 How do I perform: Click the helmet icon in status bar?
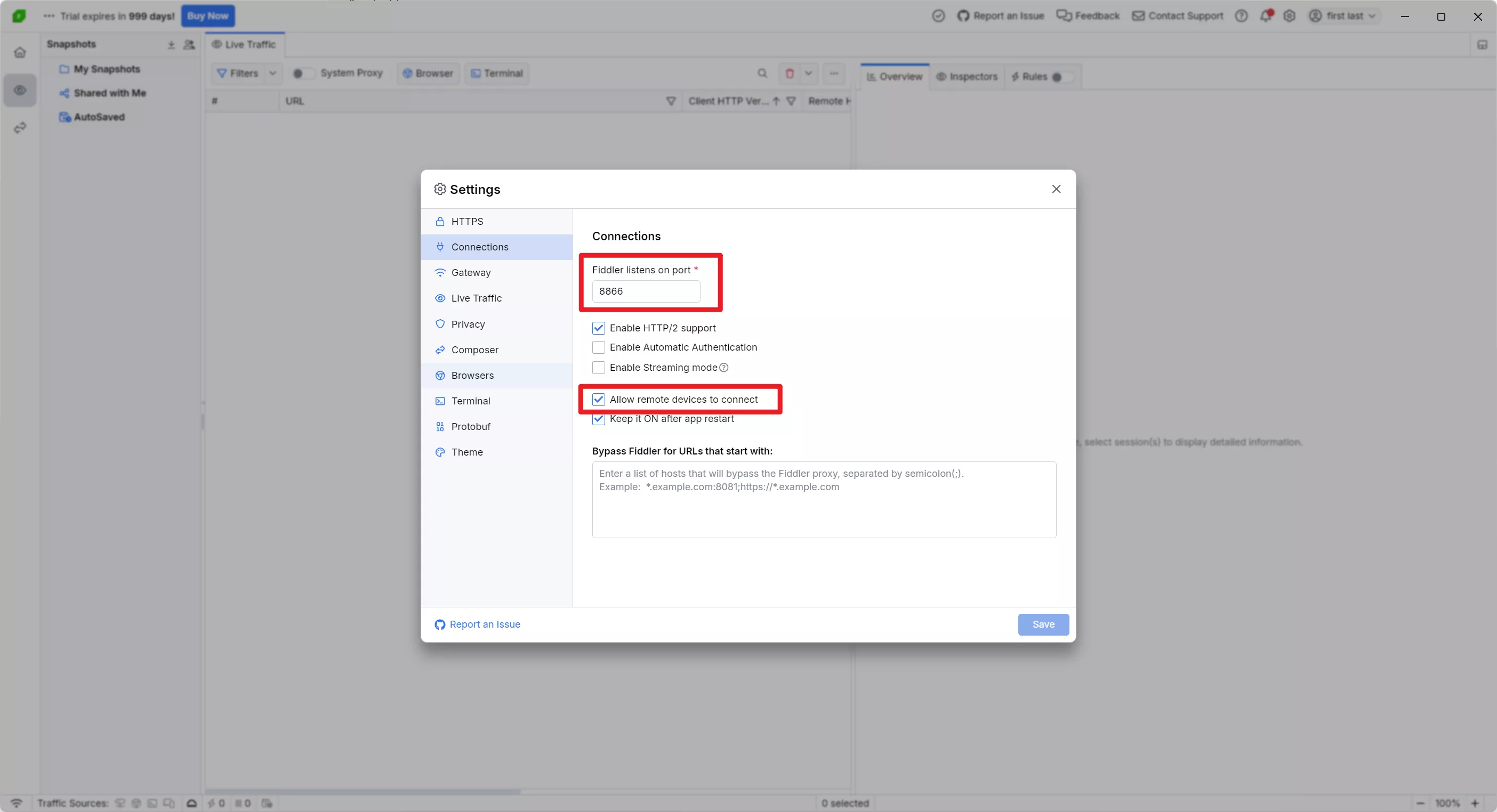[x=191, y=803]
